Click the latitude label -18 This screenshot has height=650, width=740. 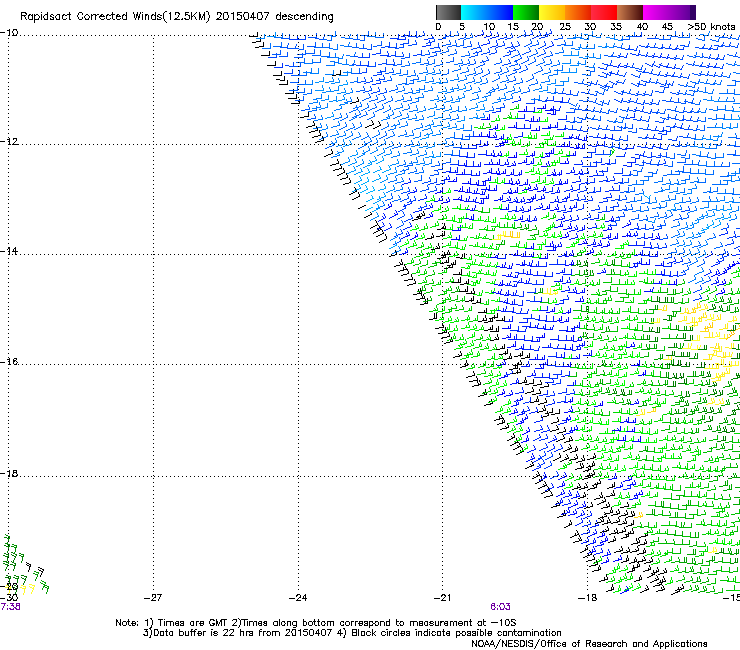pyautogui.click(x=9, y=473)
